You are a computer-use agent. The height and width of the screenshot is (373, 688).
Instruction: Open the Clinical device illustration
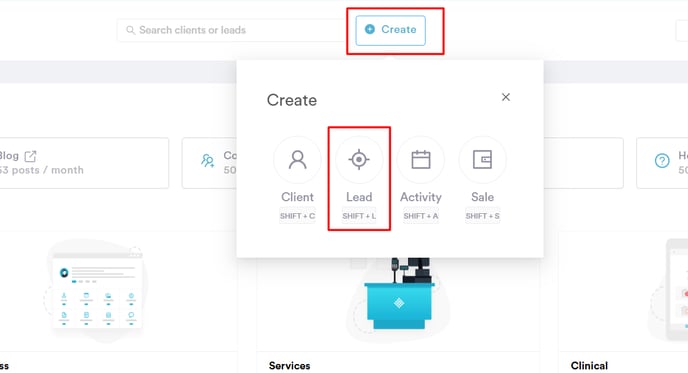(x=669, y=290)
